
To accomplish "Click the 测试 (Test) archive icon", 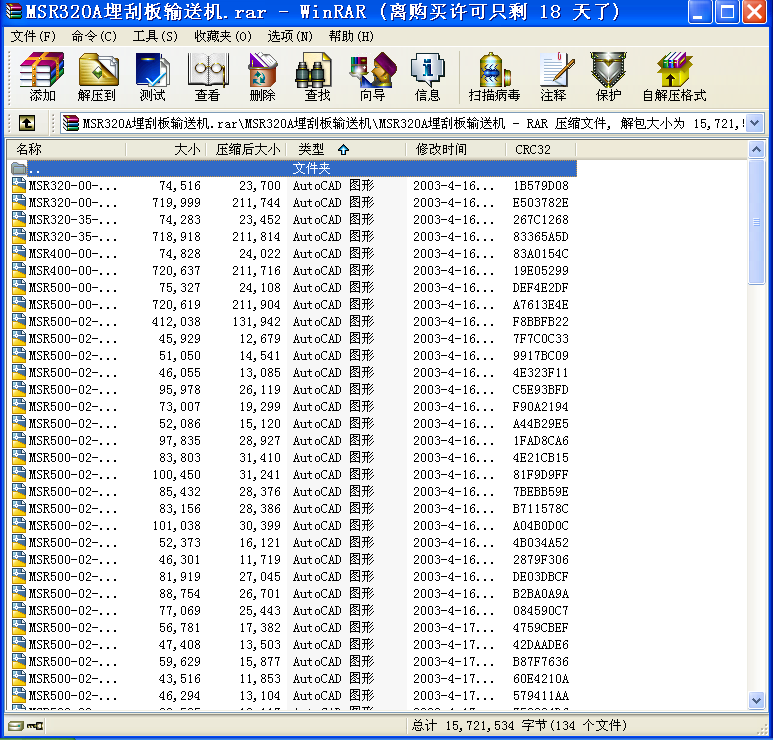I will (x=152, y=78).
